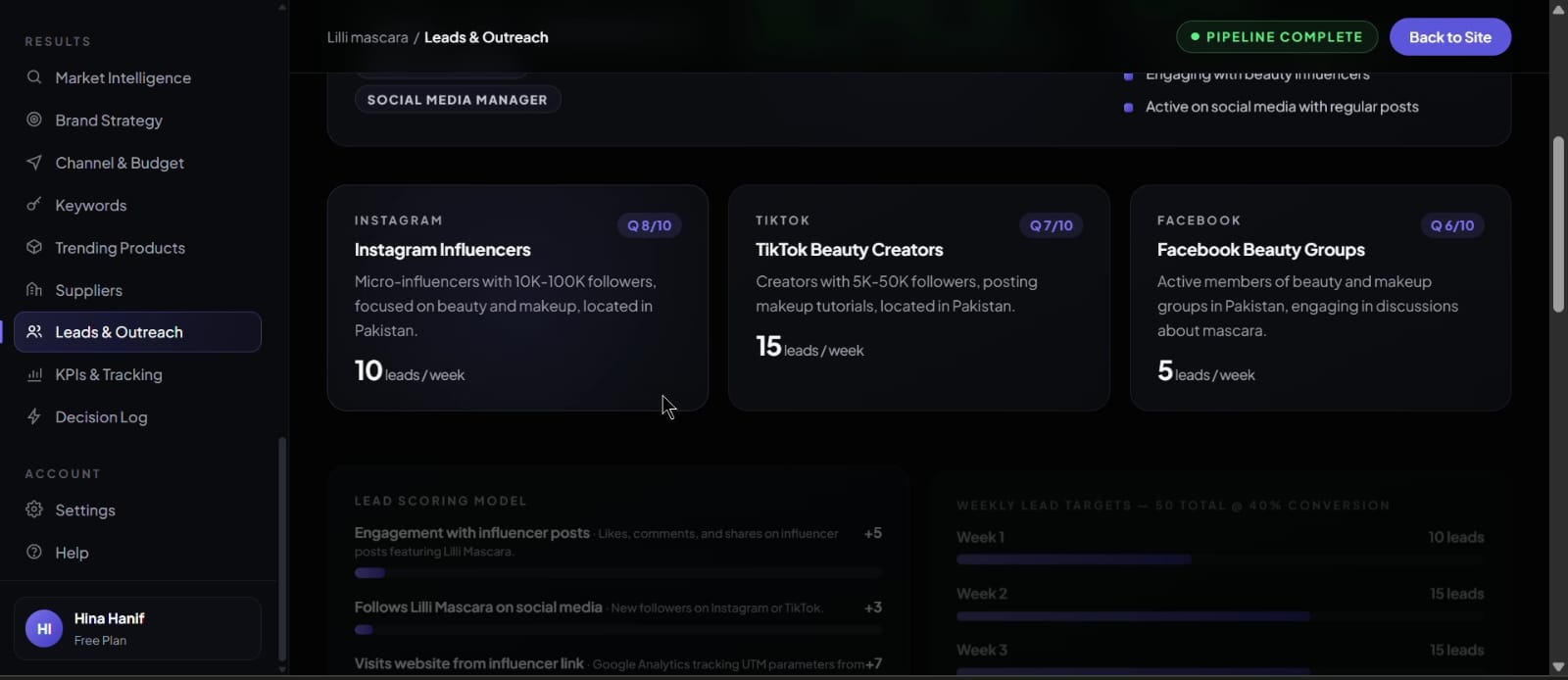Open the Hina Hanif account profile card

(138, 629)
